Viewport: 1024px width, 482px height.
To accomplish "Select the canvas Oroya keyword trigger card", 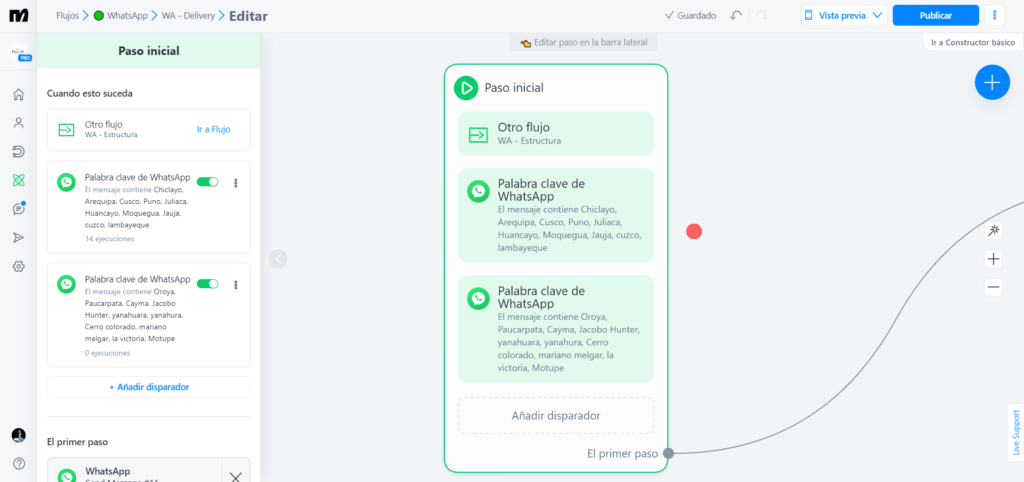I will (x=556, y=329).
